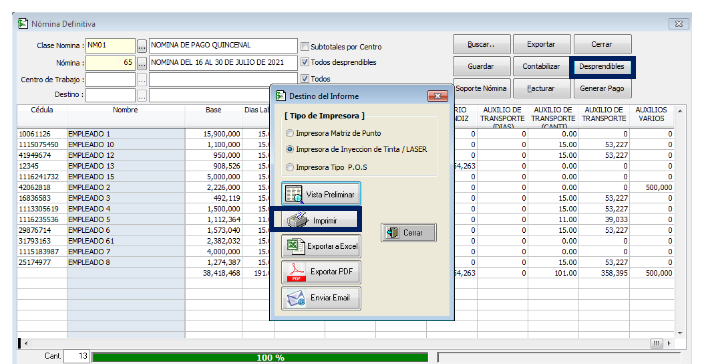The image size is (705, 364).
Task: Select the EMPLEADO 12 row name
Action: (x=91, y=155)
